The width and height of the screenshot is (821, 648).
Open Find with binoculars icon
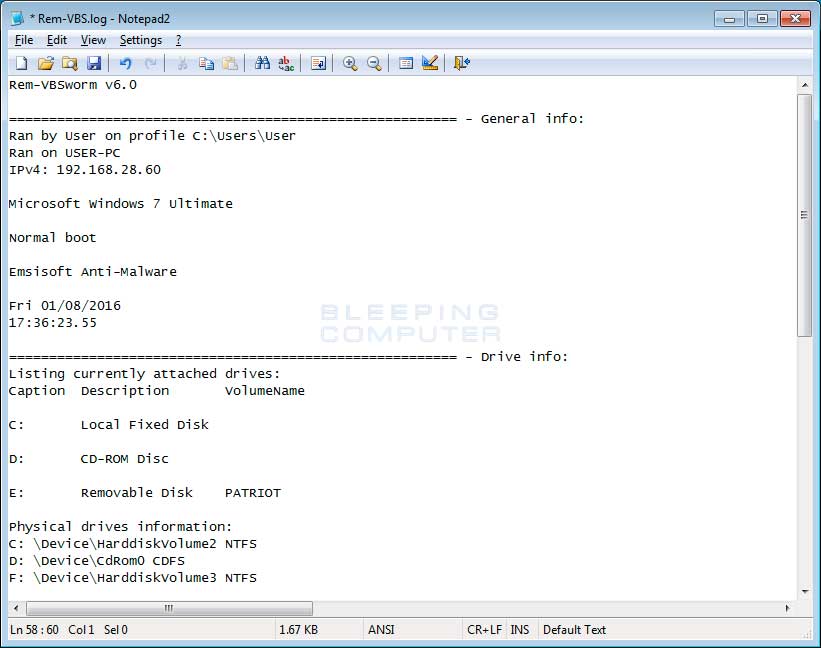pos(262,63)
